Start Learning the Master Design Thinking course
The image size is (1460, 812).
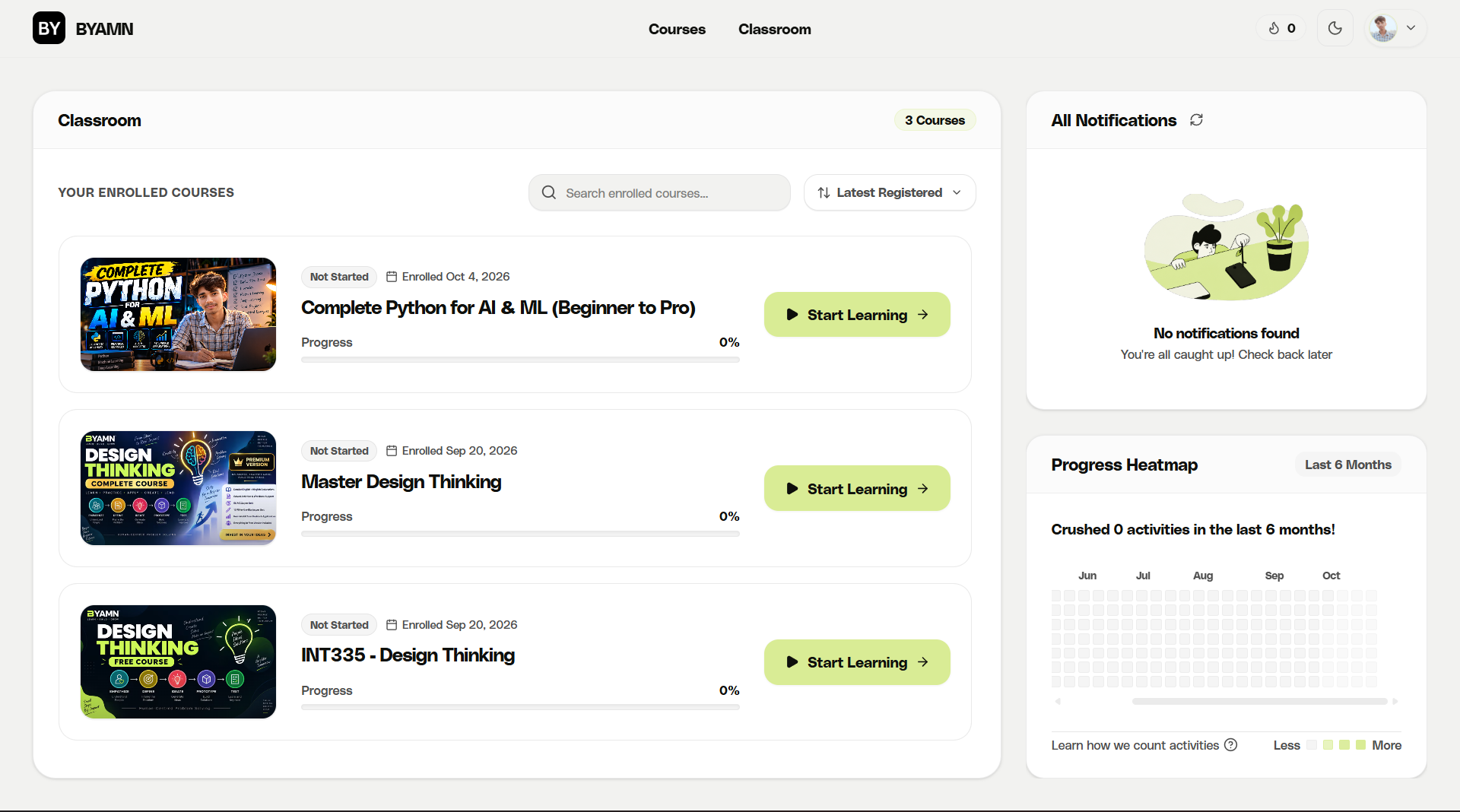point(857,489)
